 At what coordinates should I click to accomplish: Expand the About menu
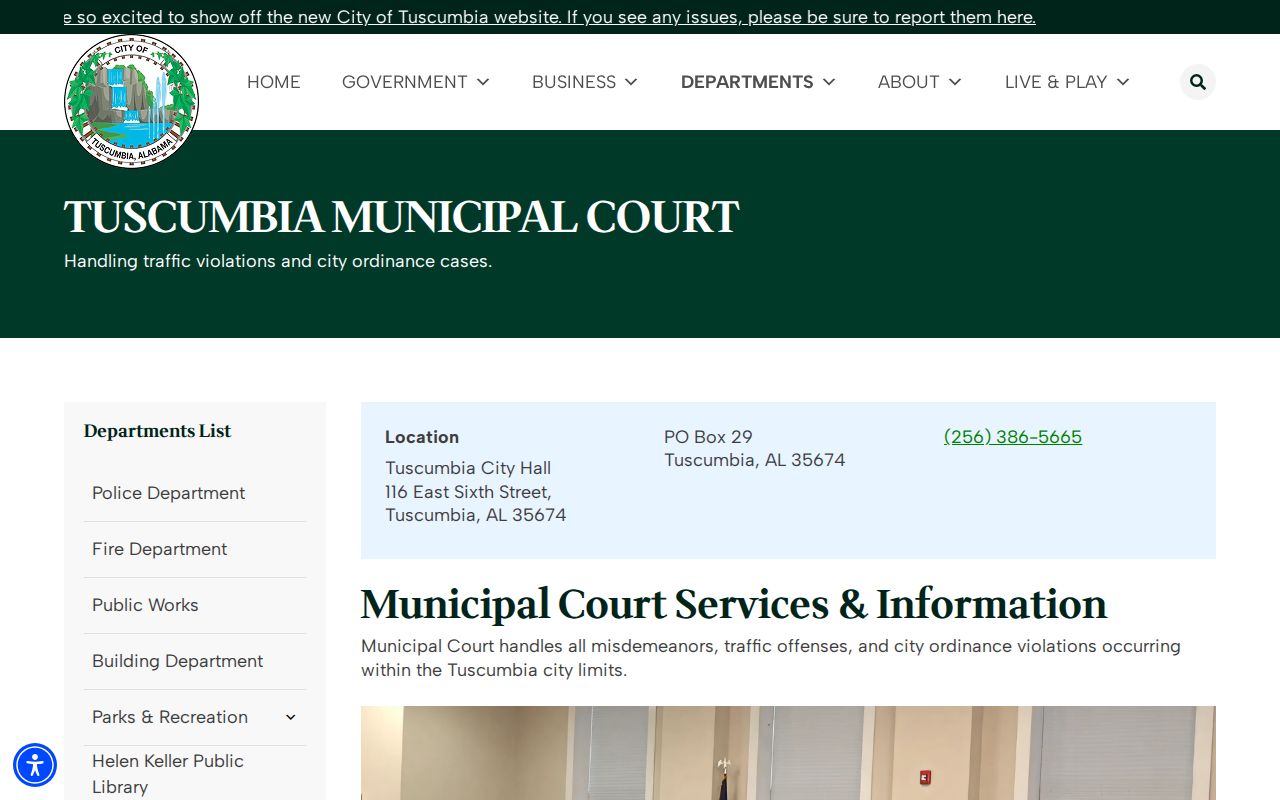[919, 82]
